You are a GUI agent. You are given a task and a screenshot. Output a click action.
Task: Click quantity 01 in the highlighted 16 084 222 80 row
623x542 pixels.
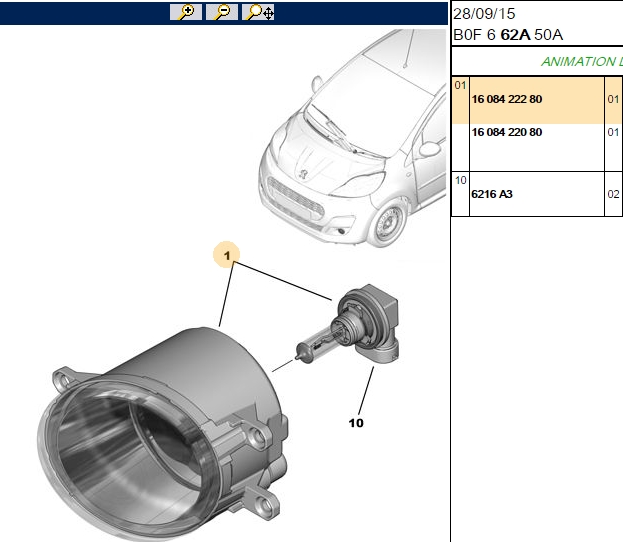coord(613,99)
